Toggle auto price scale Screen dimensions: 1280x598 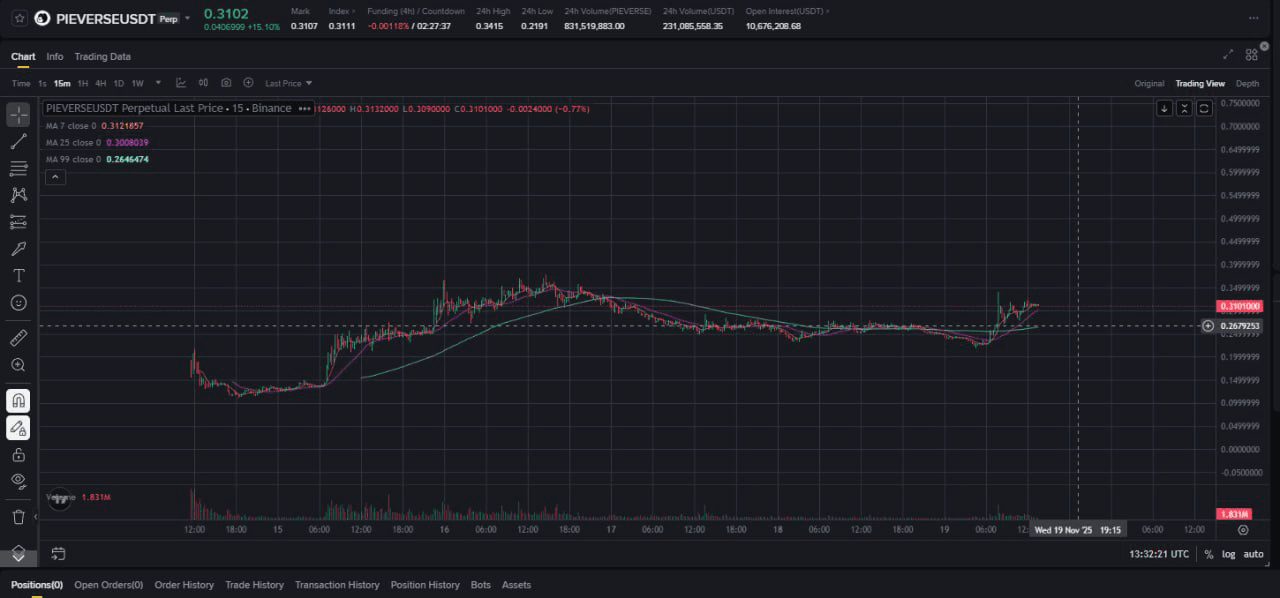coord(1253,554)
